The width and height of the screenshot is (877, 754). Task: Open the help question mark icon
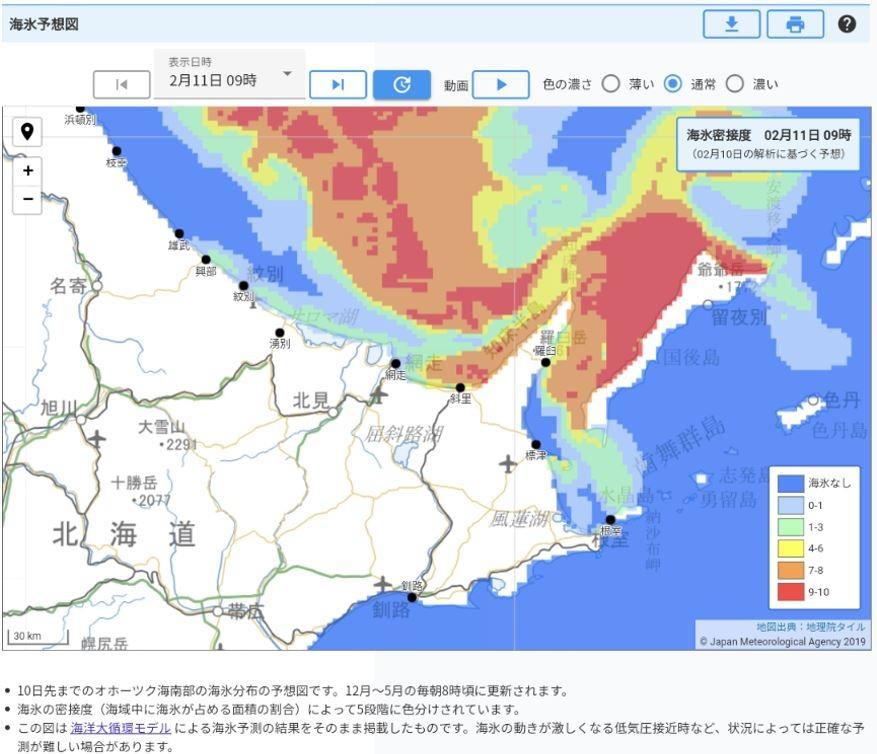[847, 25]
